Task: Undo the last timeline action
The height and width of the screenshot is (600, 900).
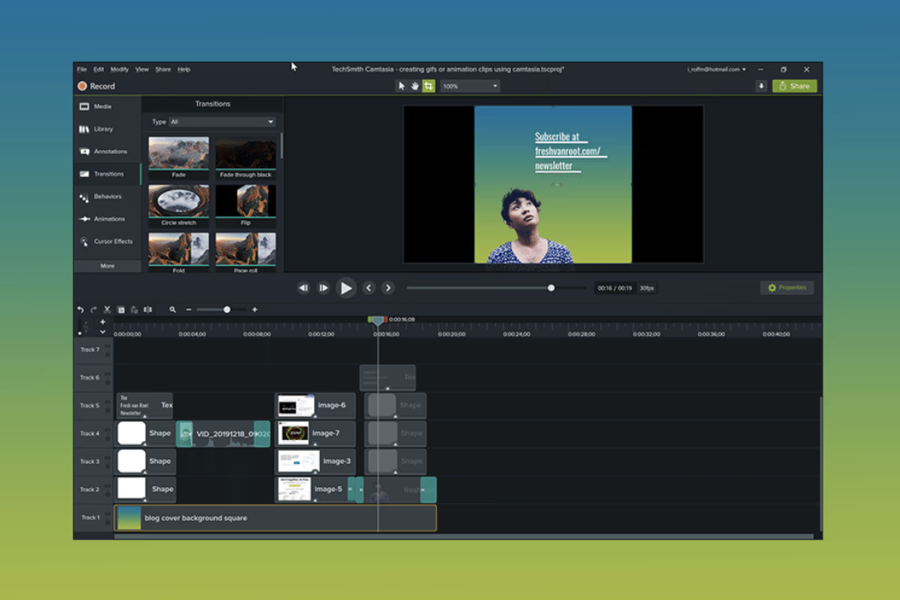Action: (x=80, y=309)
